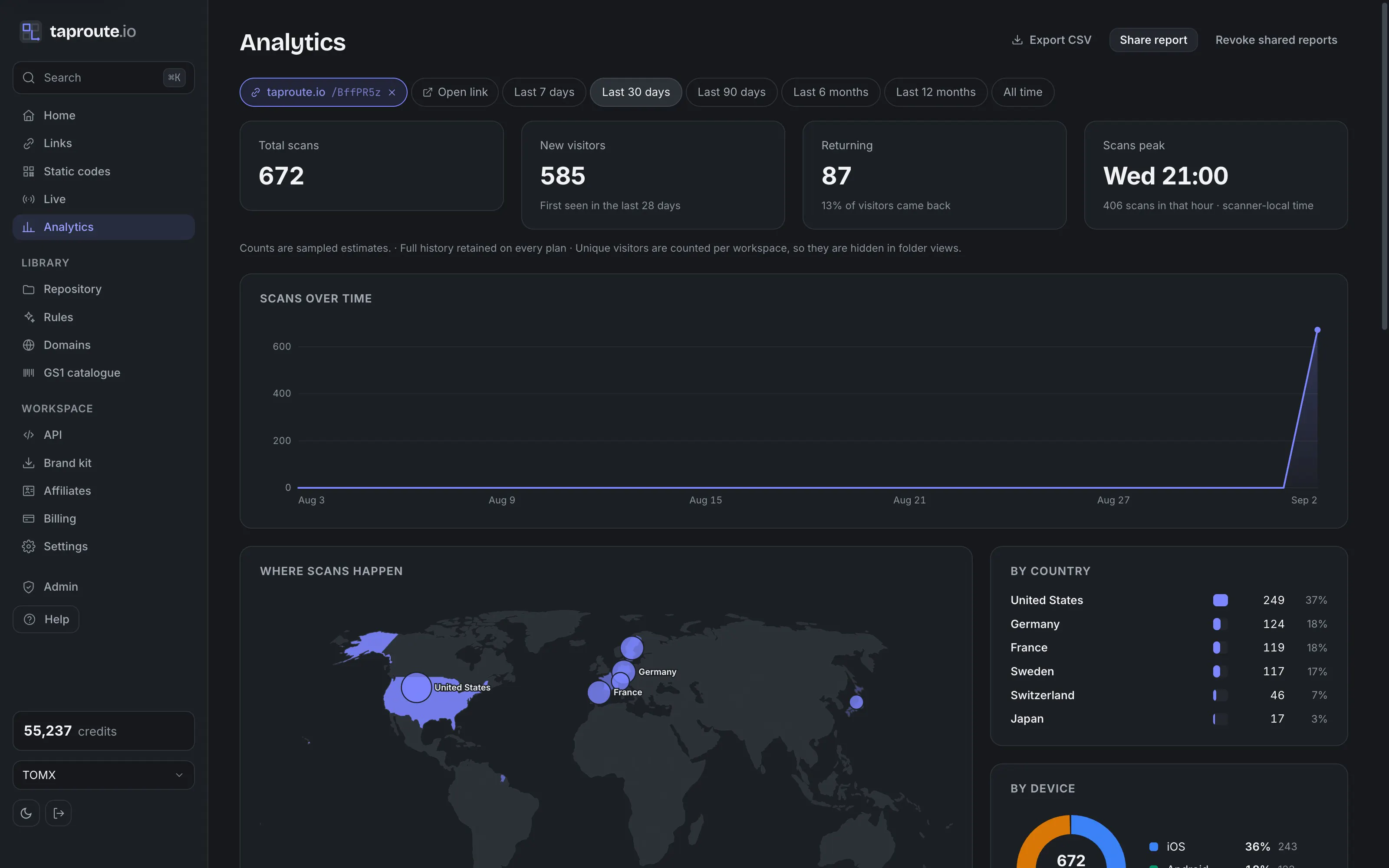Choose Last 12 months range
This screenshot has height=868, width=1389.
coord(935,92)
